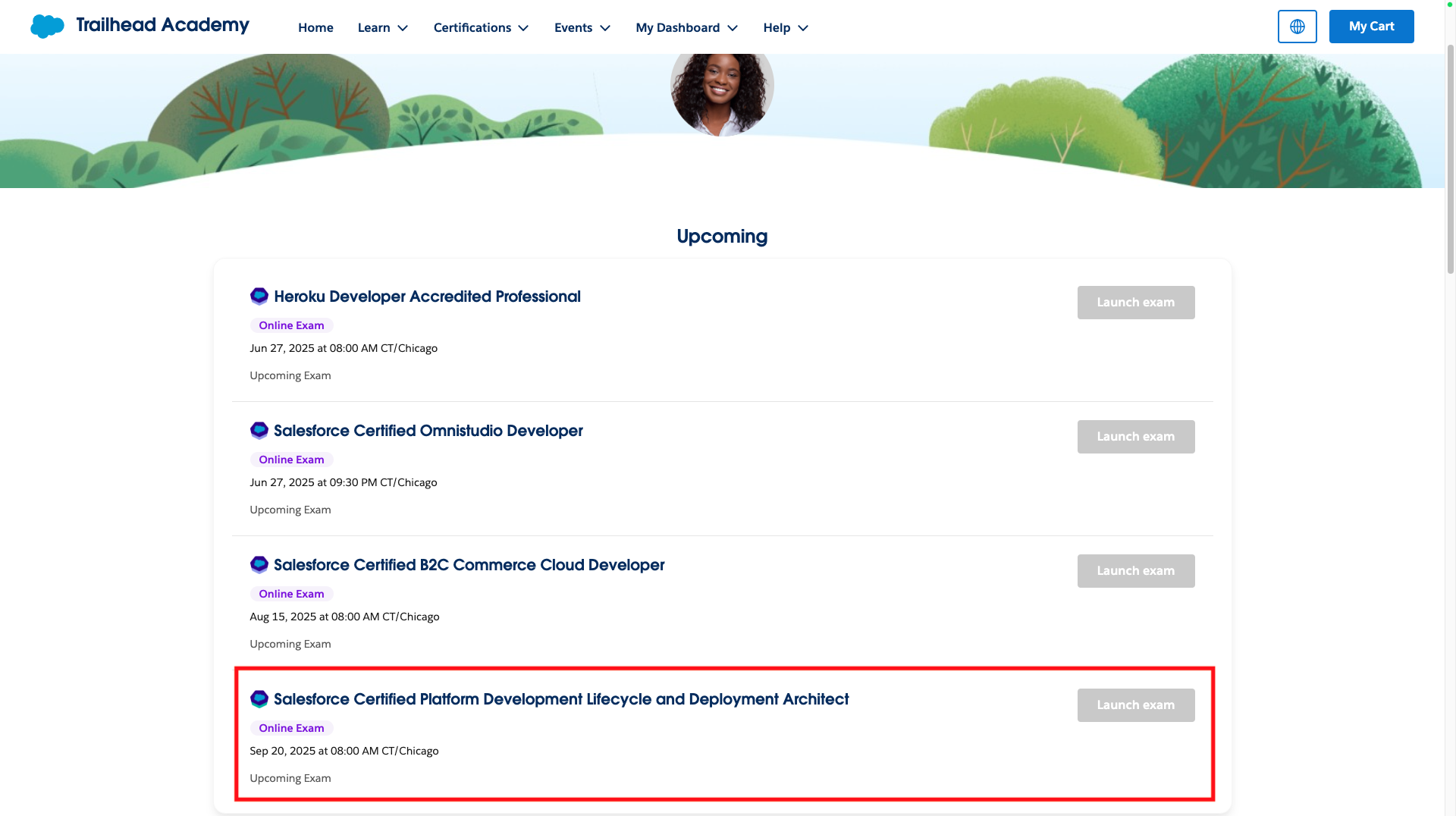Image resolution: width=1456 pixels, height=816 pixels.
Task: Click Launch exam for Heroku Developer
Action: pos(1135,303)
